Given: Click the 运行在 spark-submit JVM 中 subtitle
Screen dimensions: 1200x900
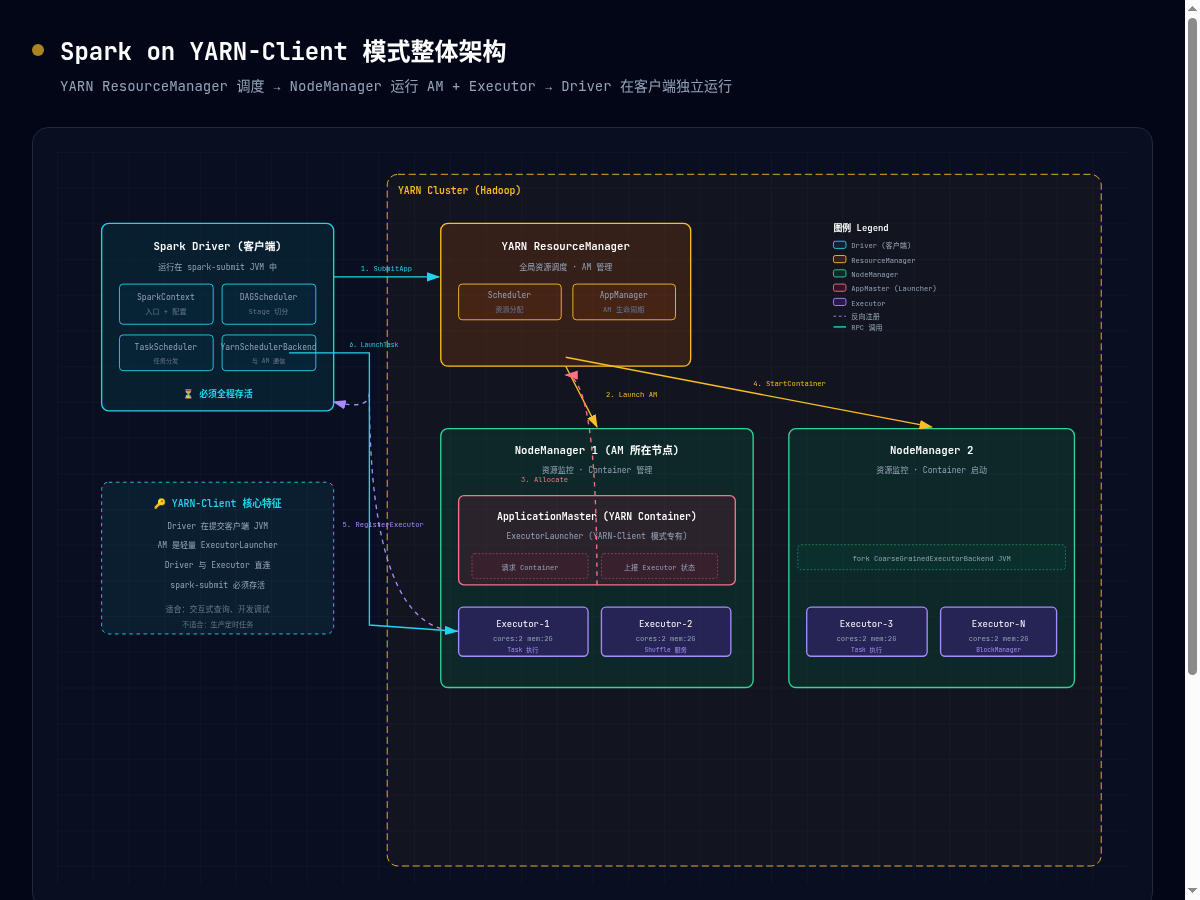Looking at the screenshot, I should pos(217,267).
